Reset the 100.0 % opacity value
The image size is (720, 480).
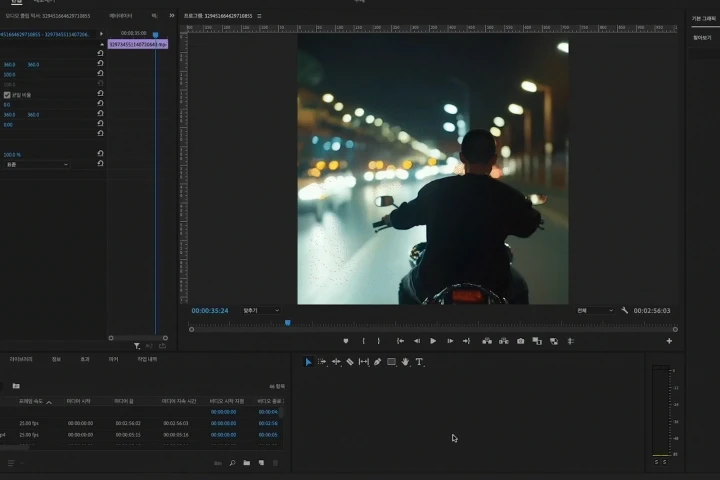100,153
